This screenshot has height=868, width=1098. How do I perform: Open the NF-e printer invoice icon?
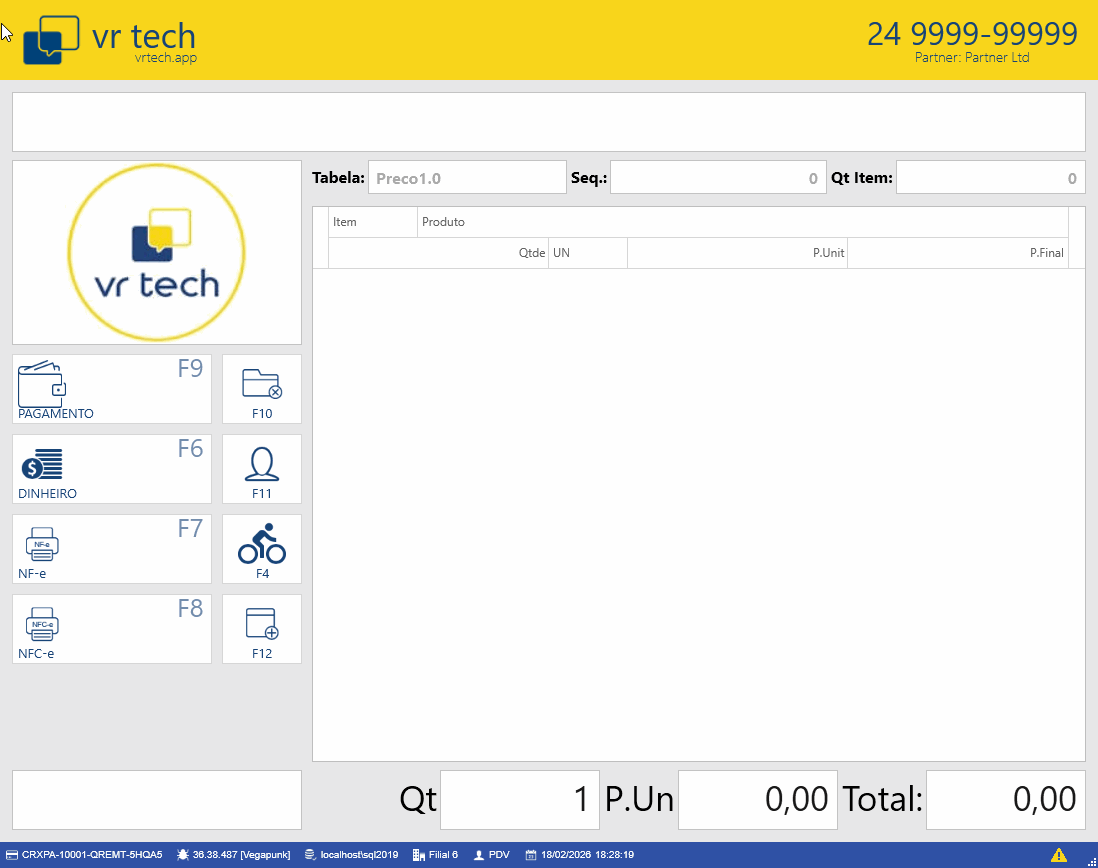pyautogui.click(x=42, y=544)
